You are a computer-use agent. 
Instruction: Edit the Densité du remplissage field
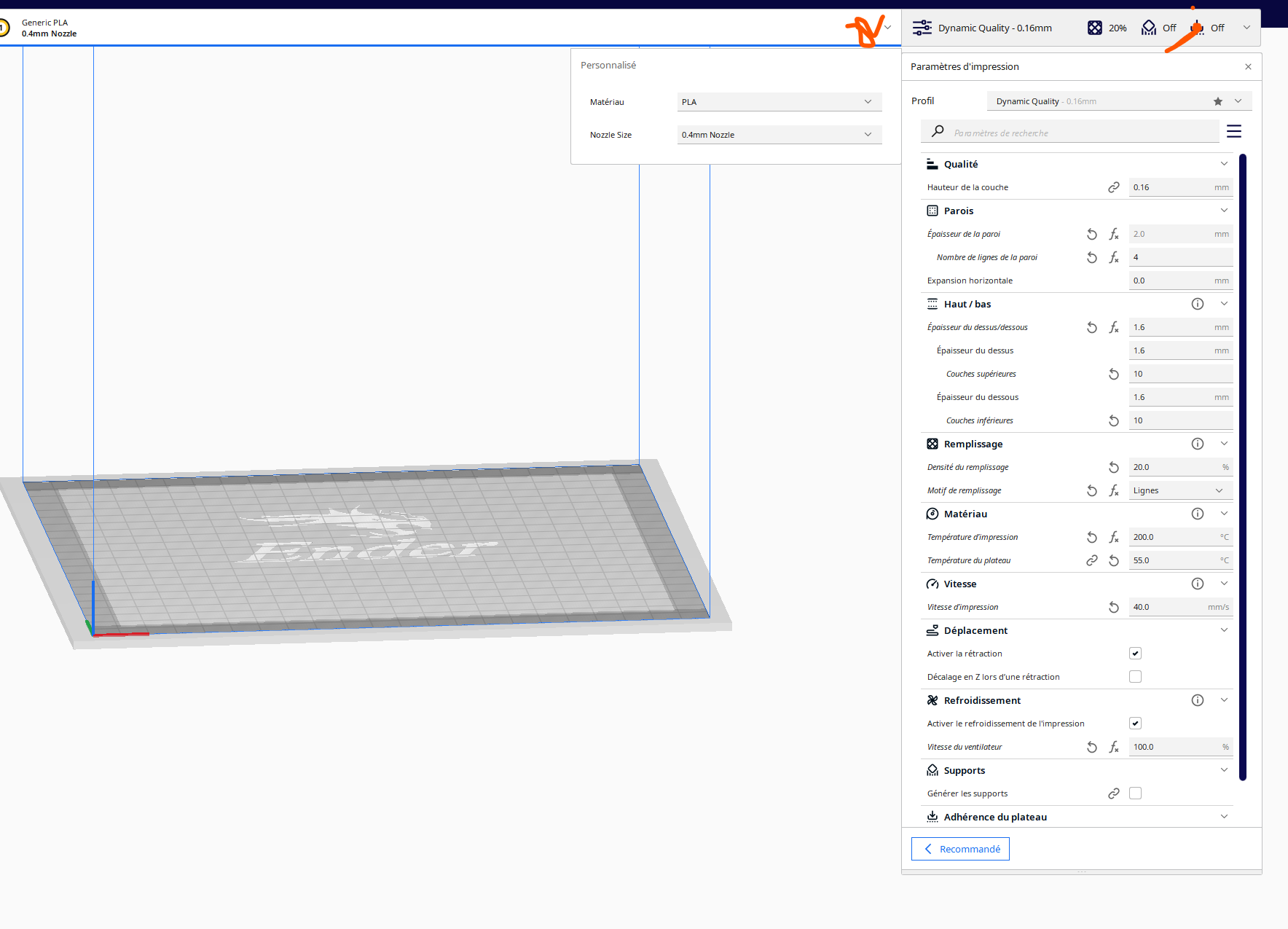(1181, 467)
